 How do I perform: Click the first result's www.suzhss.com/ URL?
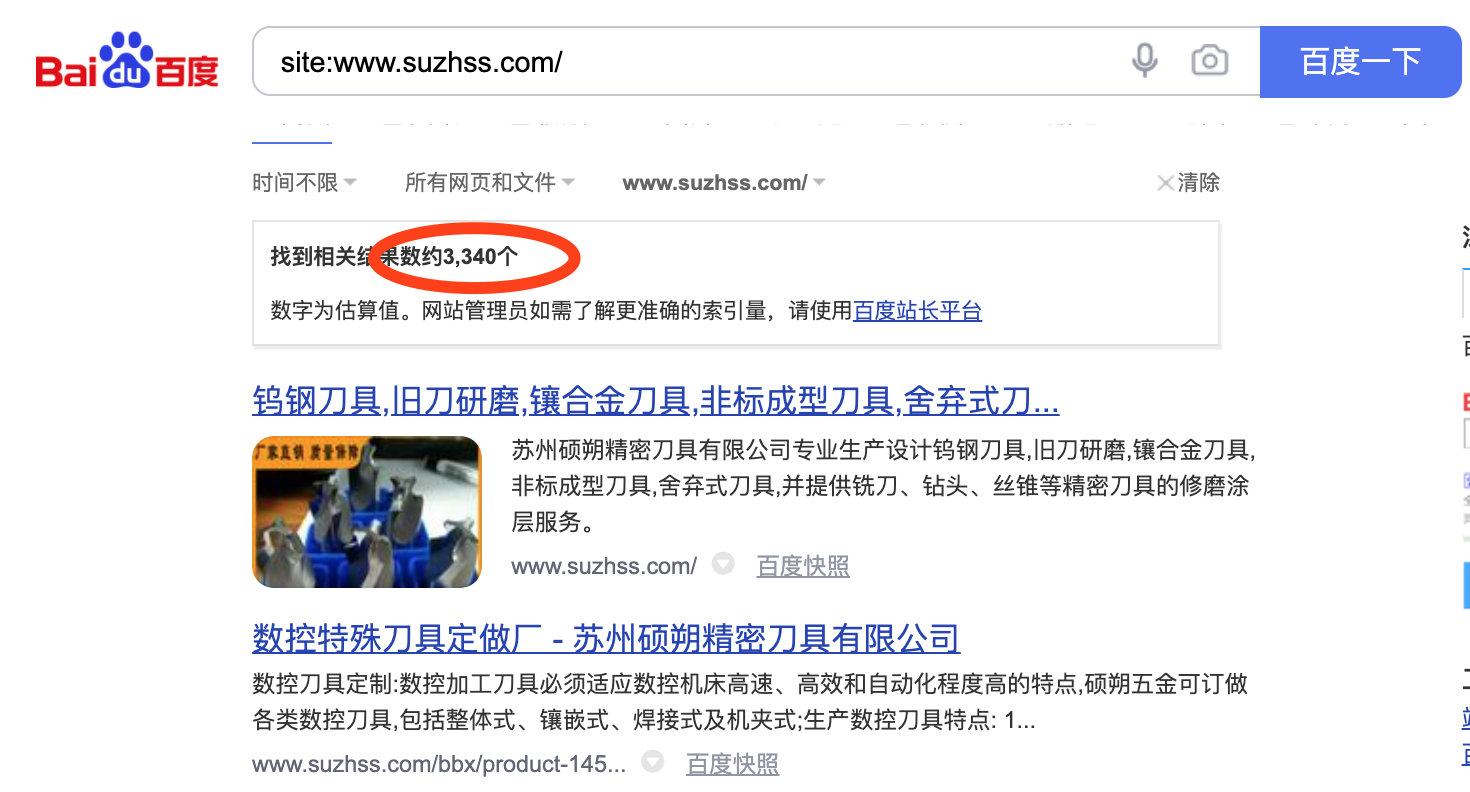click(x=604, y=567)
